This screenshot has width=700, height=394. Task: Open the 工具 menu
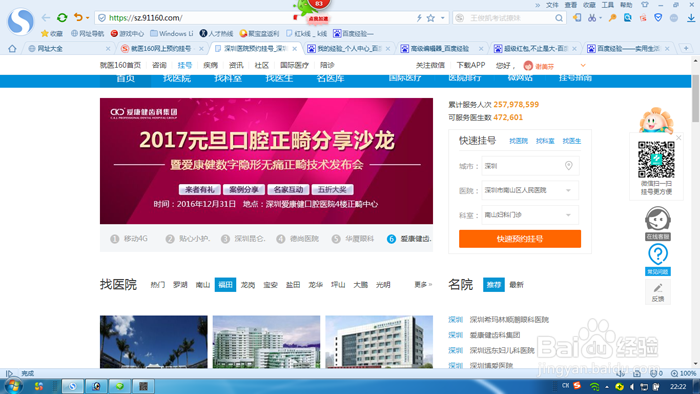point(608,5)
